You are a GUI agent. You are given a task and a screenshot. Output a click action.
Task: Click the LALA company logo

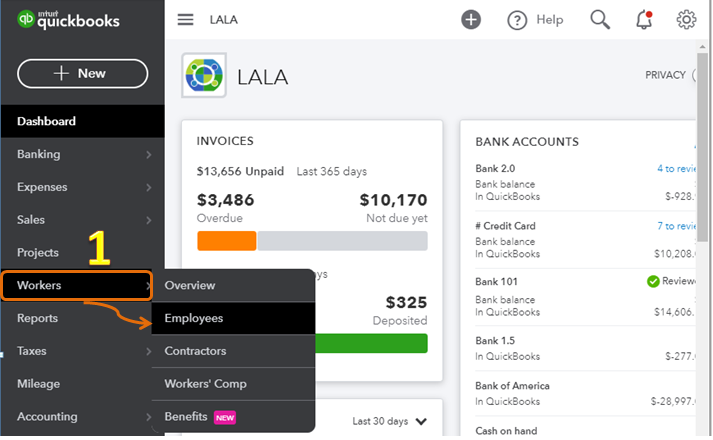[204, 76]
